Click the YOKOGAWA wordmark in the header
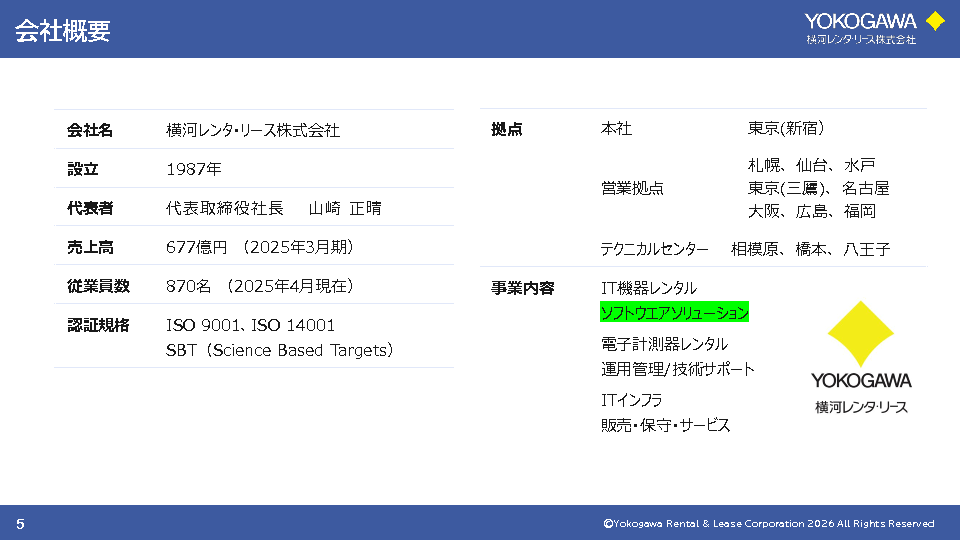The image size is (960, 540). [x=860, y=21]
